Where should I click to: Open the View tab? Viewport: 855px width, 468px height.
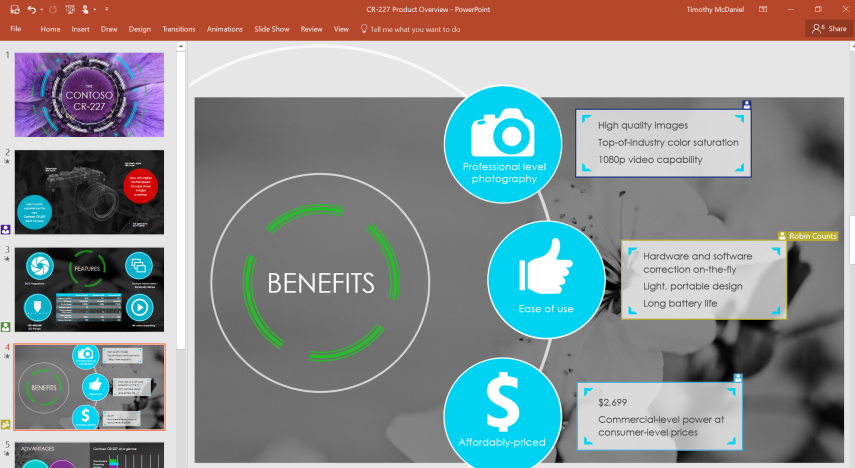coord(341,29)
